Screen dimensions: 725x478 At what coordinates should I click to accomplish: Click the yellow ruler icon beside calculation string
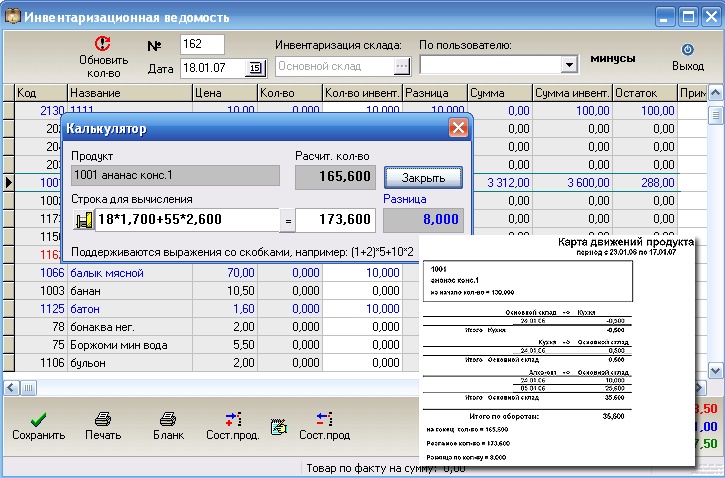pyautogui.click(x=84, y=219)
